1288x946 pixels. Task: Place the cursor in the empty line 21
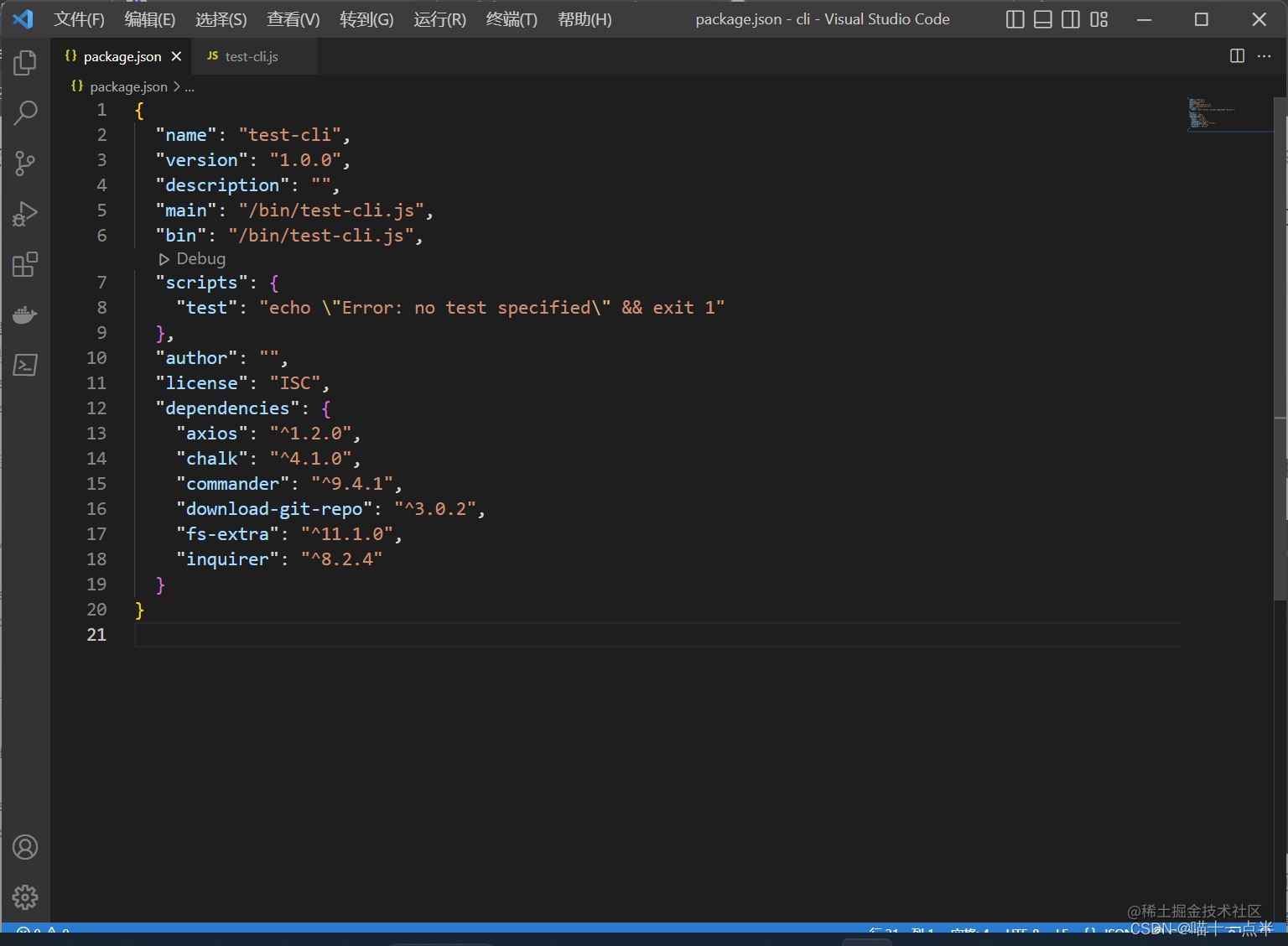tap(657, 635)
